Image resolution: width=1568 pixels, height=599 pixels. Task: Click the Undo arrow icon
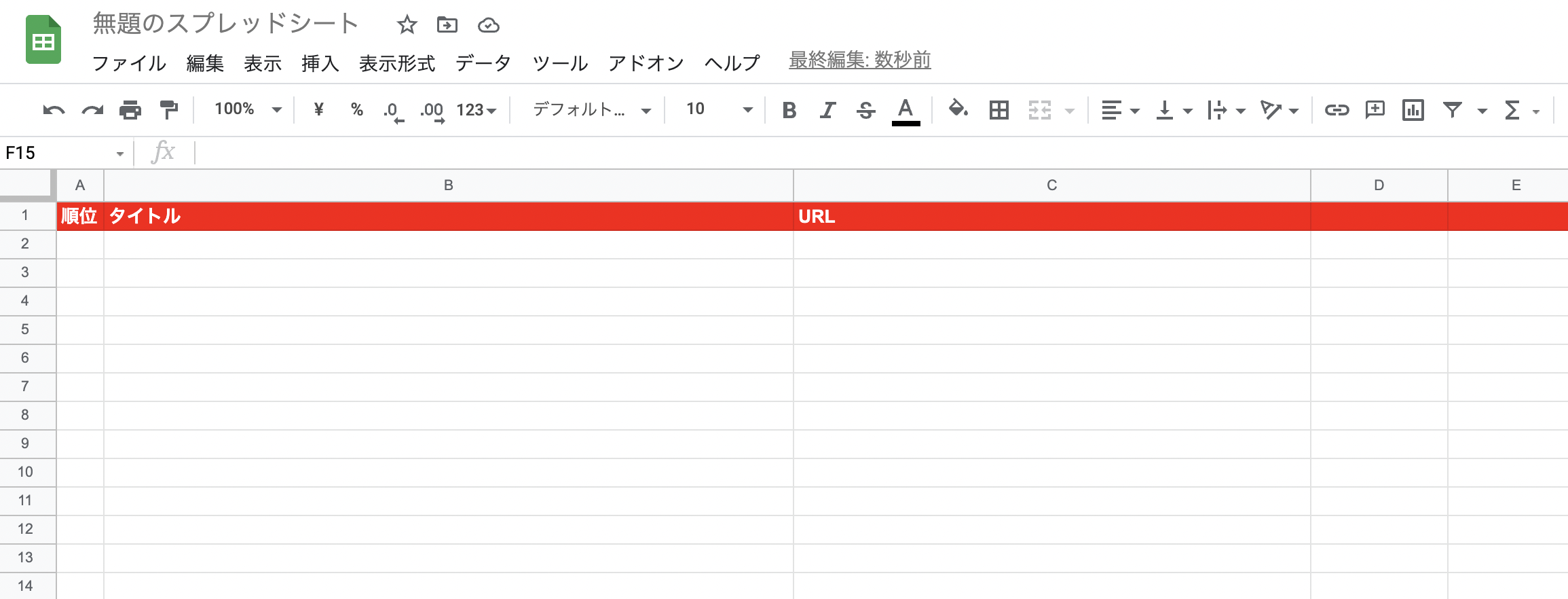pos(54,110)
